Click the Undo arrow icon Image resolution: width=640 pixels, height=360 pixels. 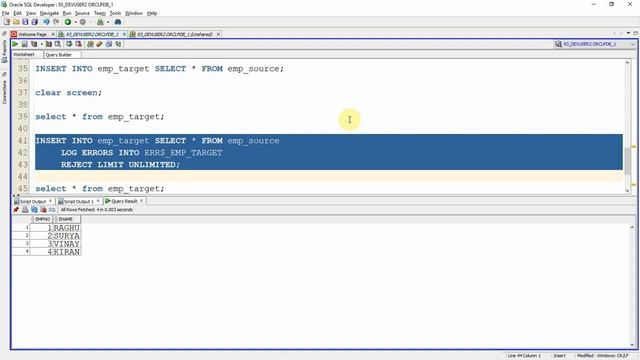click(46, 22)
